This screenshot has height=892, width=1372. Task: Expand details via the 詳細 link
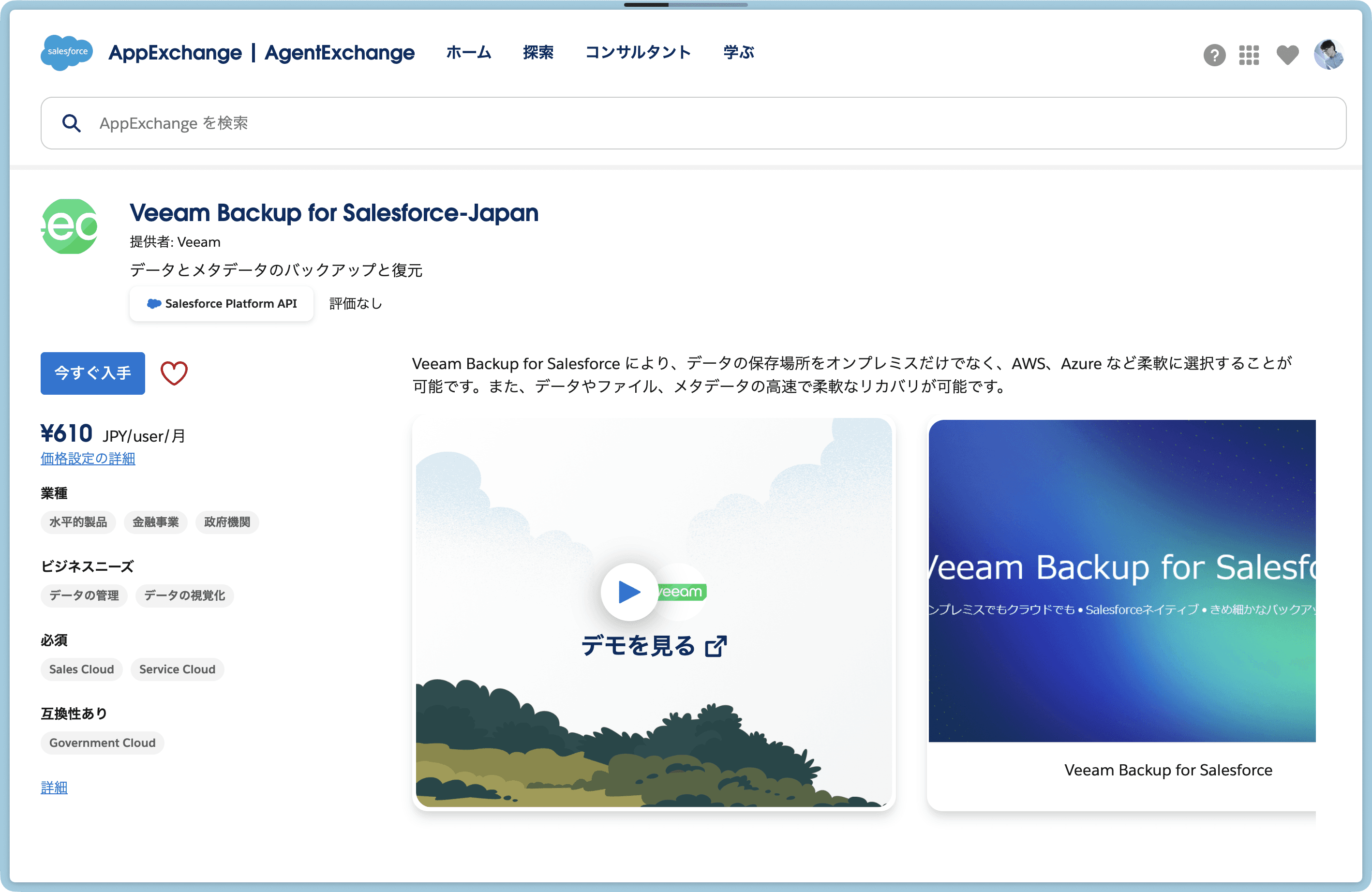click(x=54, y=787)
